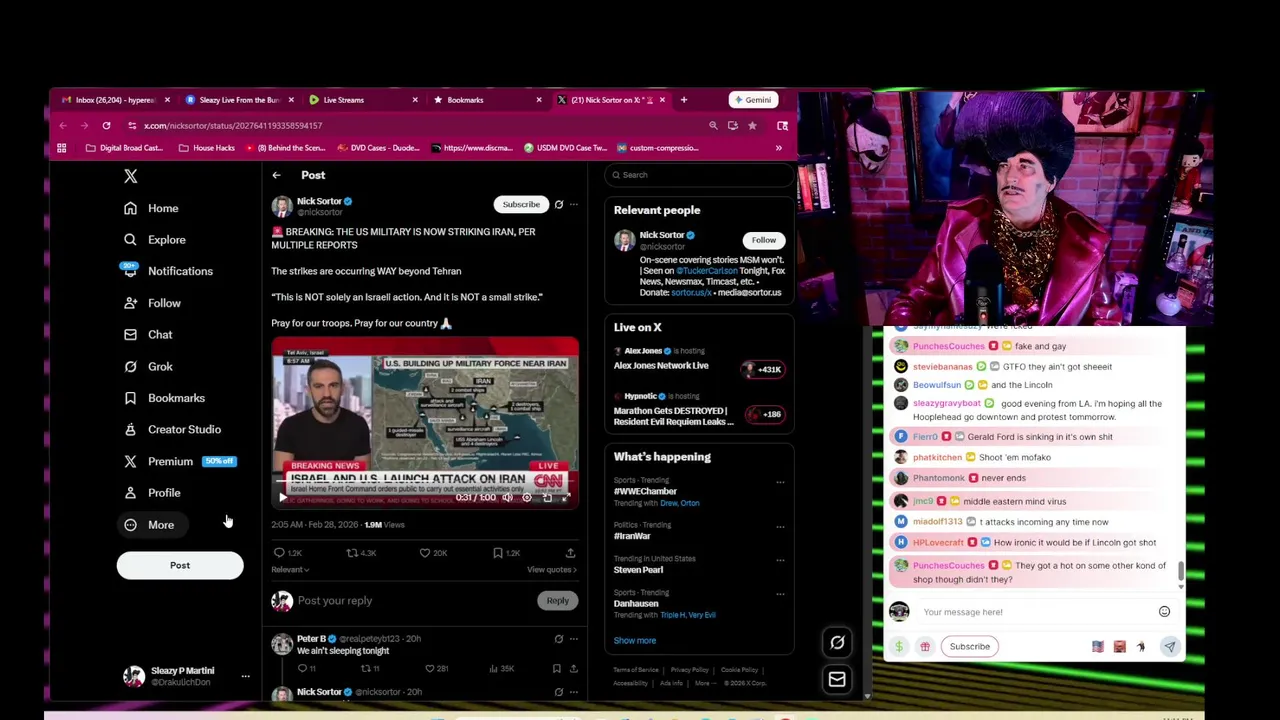The image size is (1280, 720).
Task: Open Marathon Gets DESTROYED live stream
Action: (698, 410)
